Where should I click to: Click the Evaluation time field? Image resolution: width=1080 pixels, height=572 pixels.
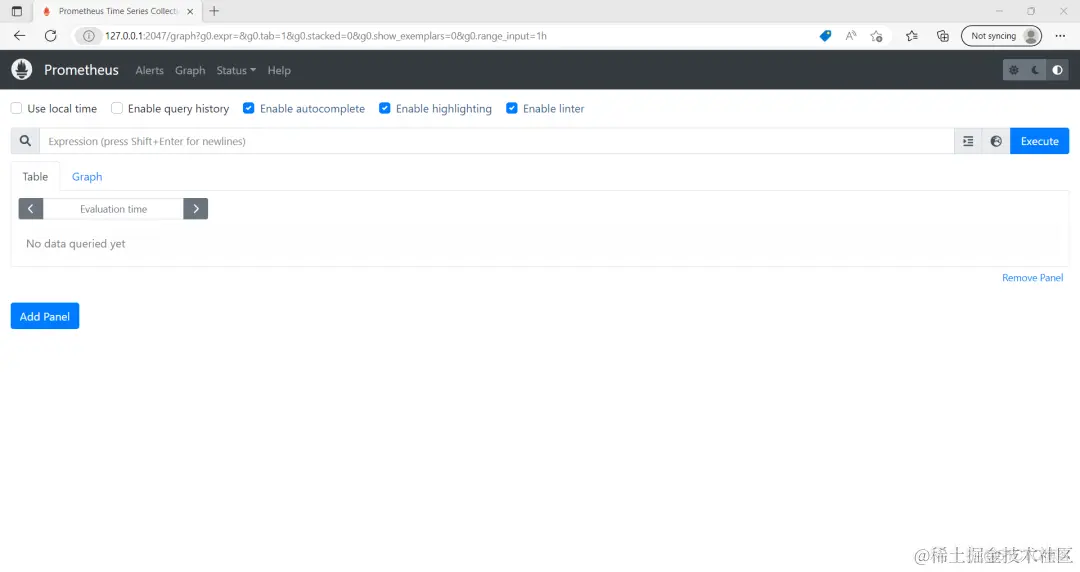(113, 209)
